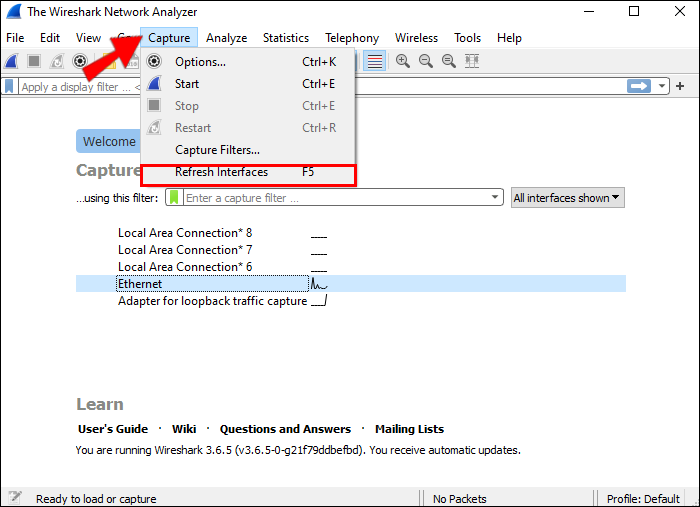Click the Capture section heading
This screenshot has height=507, width=700.
pos(108,170)
